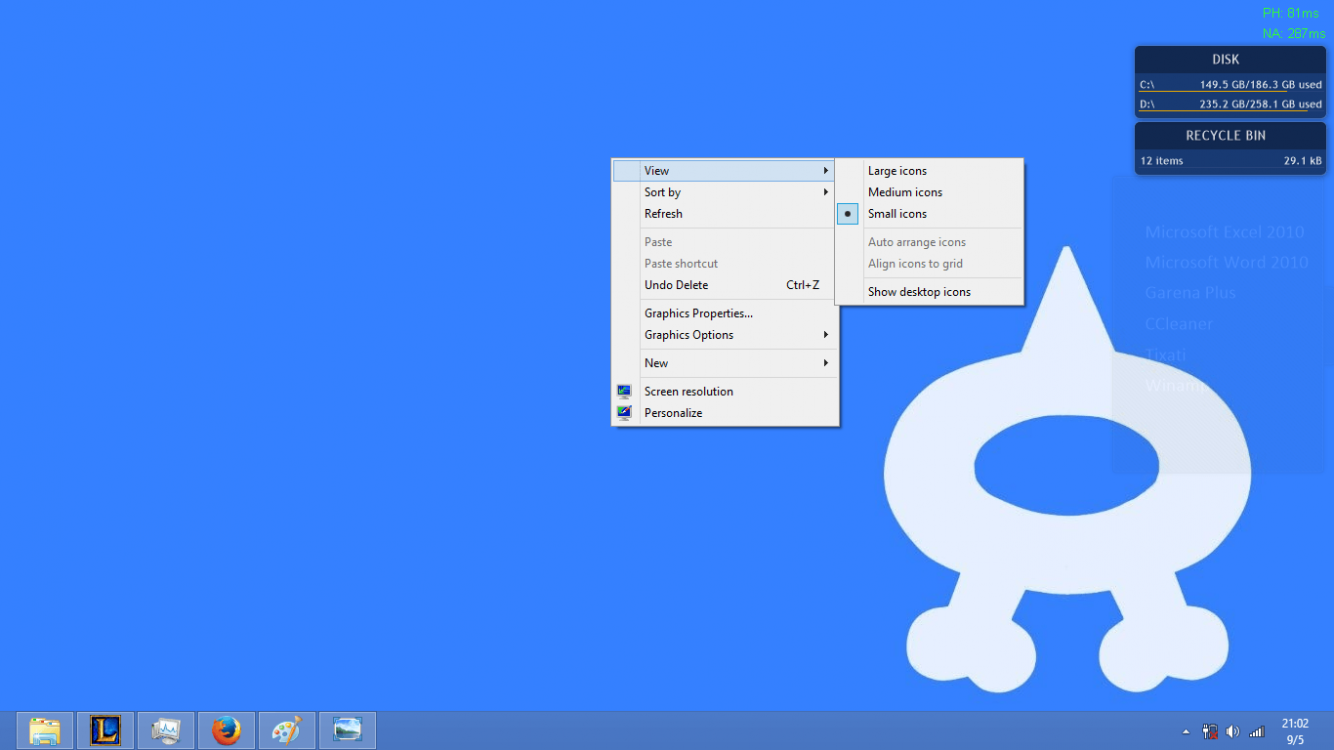Click the Paste shortcut entry

pyautogui.click(x=725, y=263)
